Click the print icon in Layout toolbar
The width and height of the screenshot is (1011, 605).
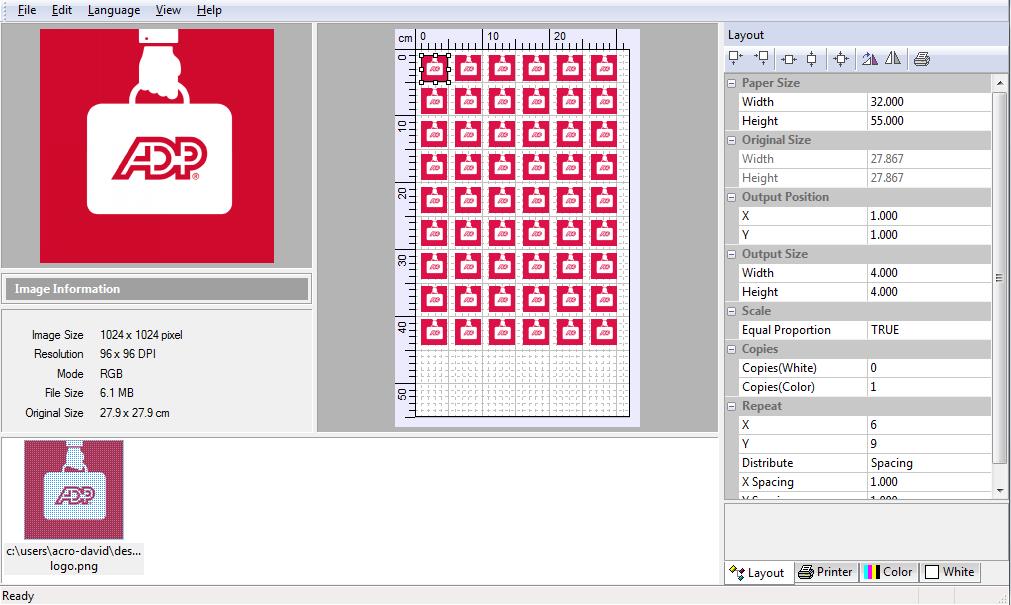[x=921, y=58]
